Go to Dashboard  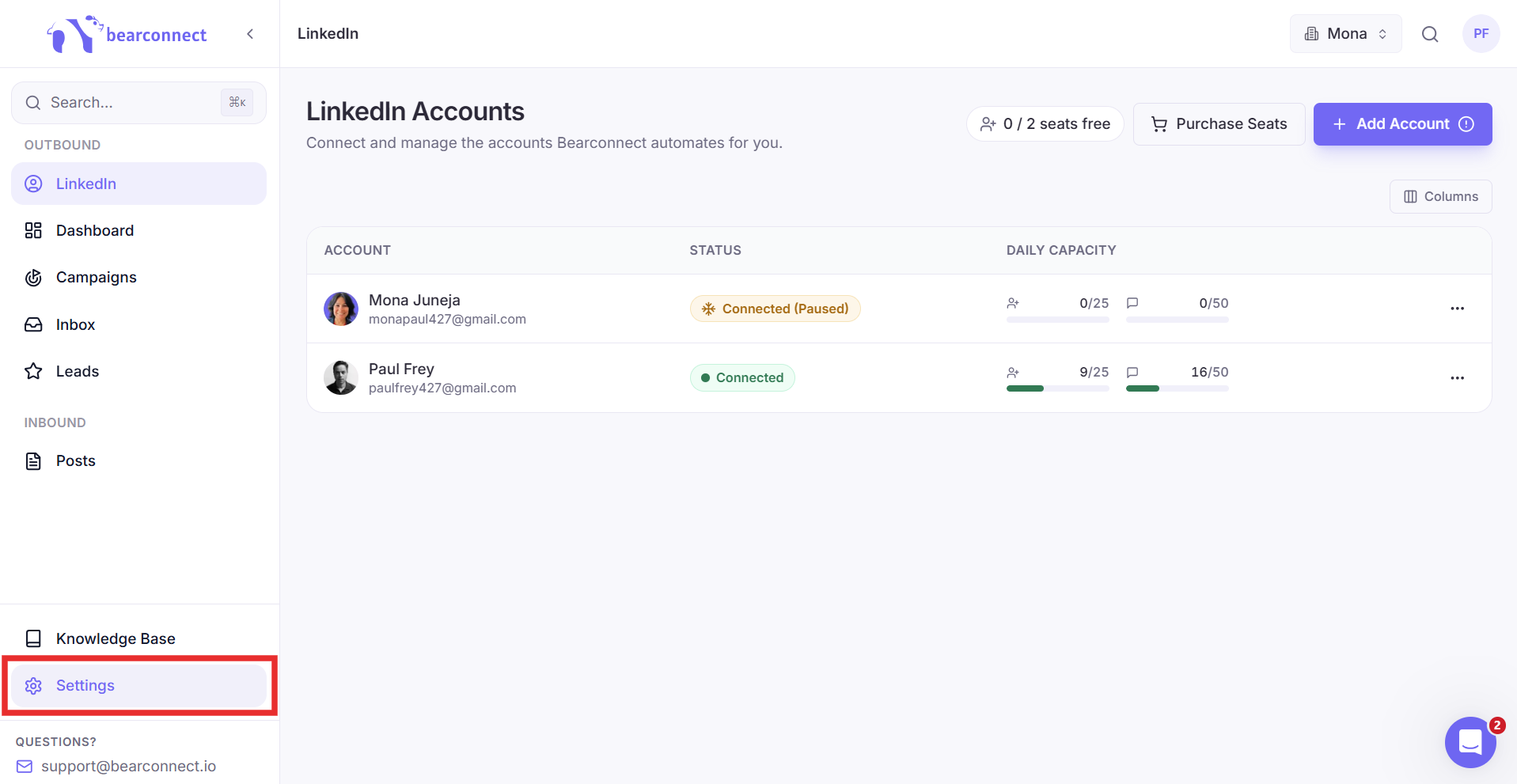pyautogui.click(x=138, y=230)
